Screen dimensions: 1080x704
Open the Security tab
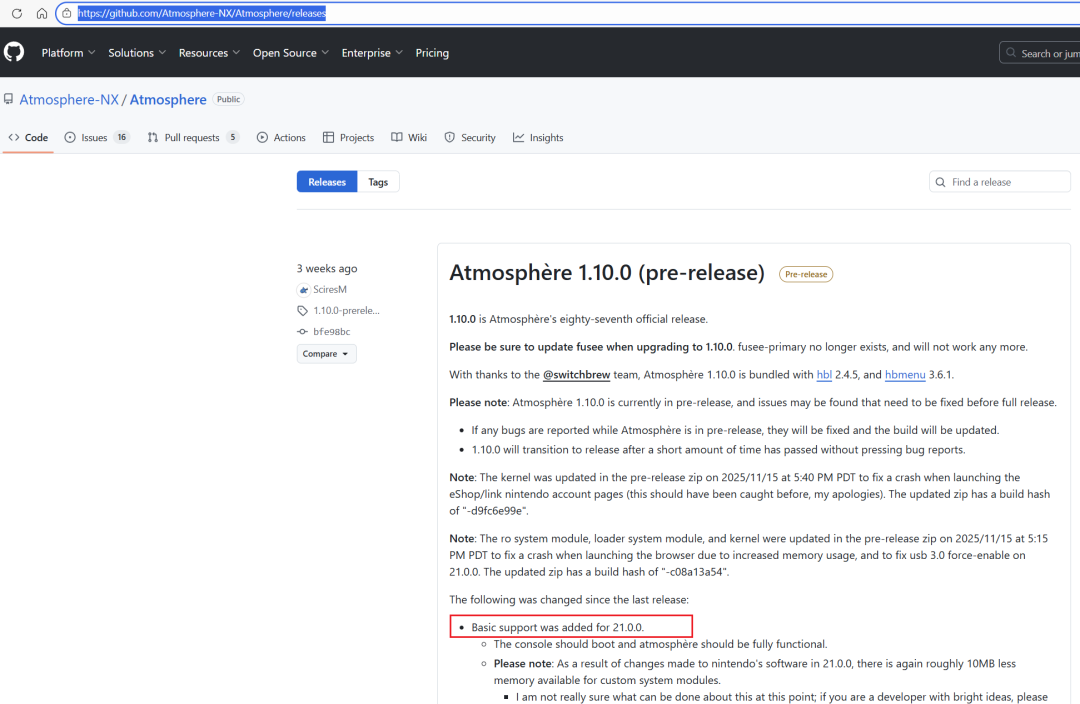470,137
